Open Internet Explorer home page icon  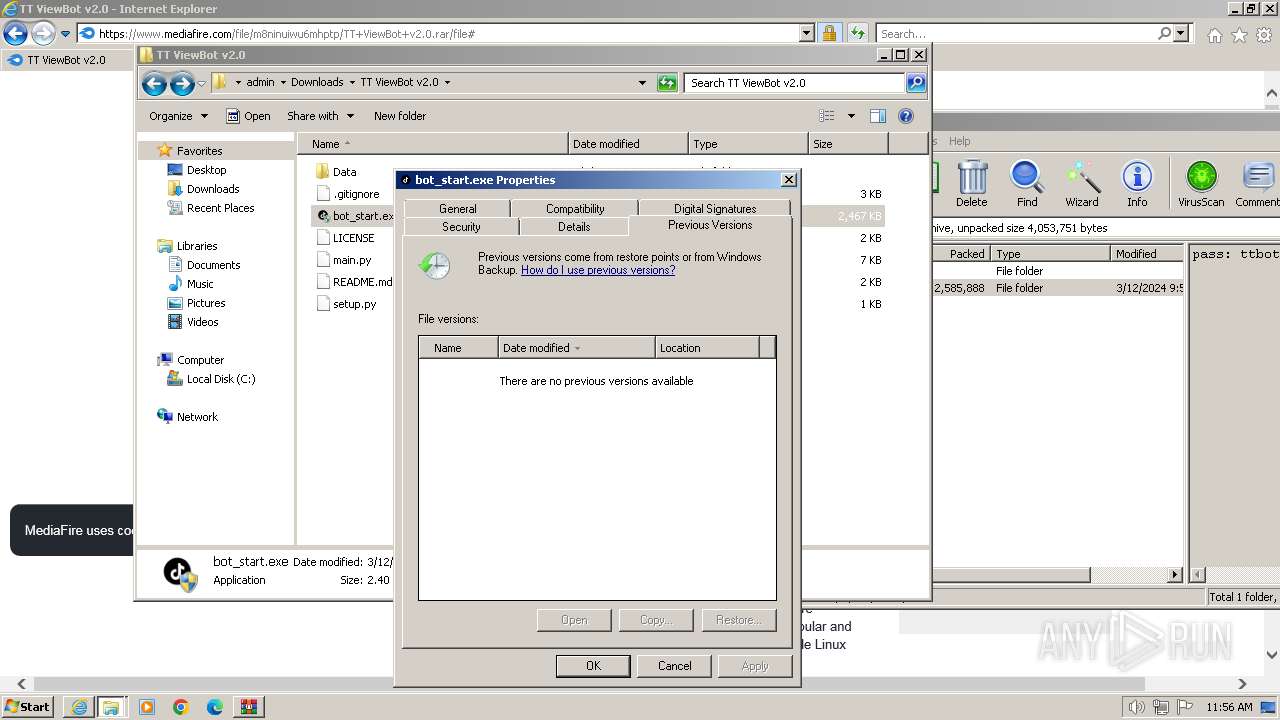(1214, 35)
